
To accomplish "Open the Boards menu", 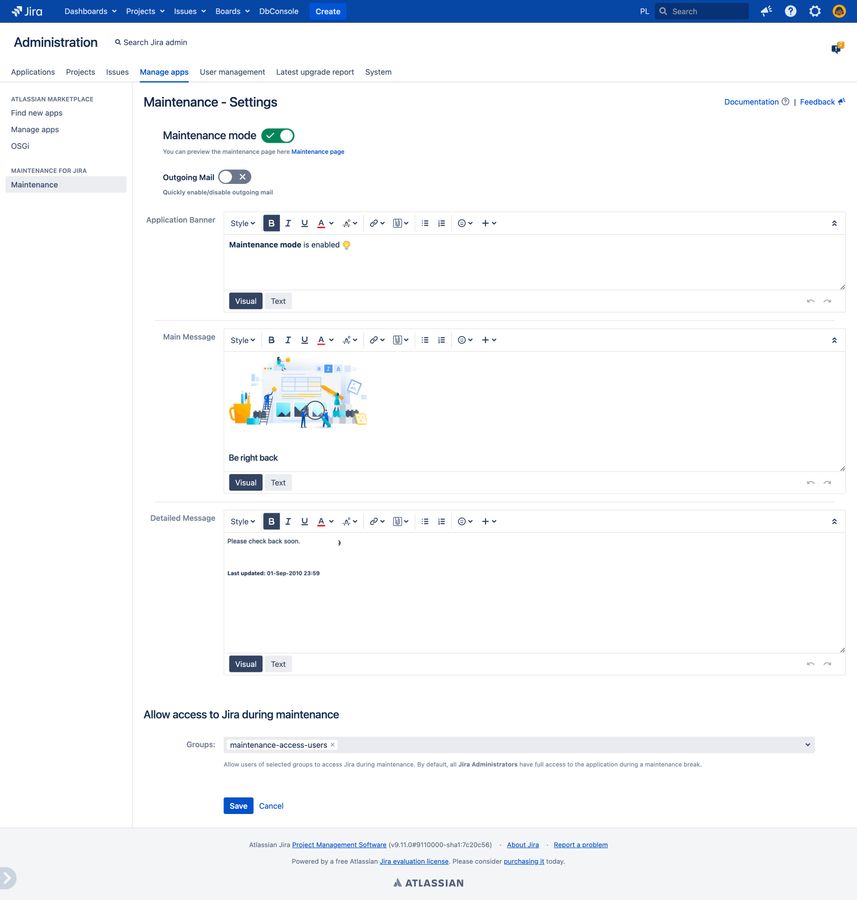I will pyautogui.click(x=232, y=11).
